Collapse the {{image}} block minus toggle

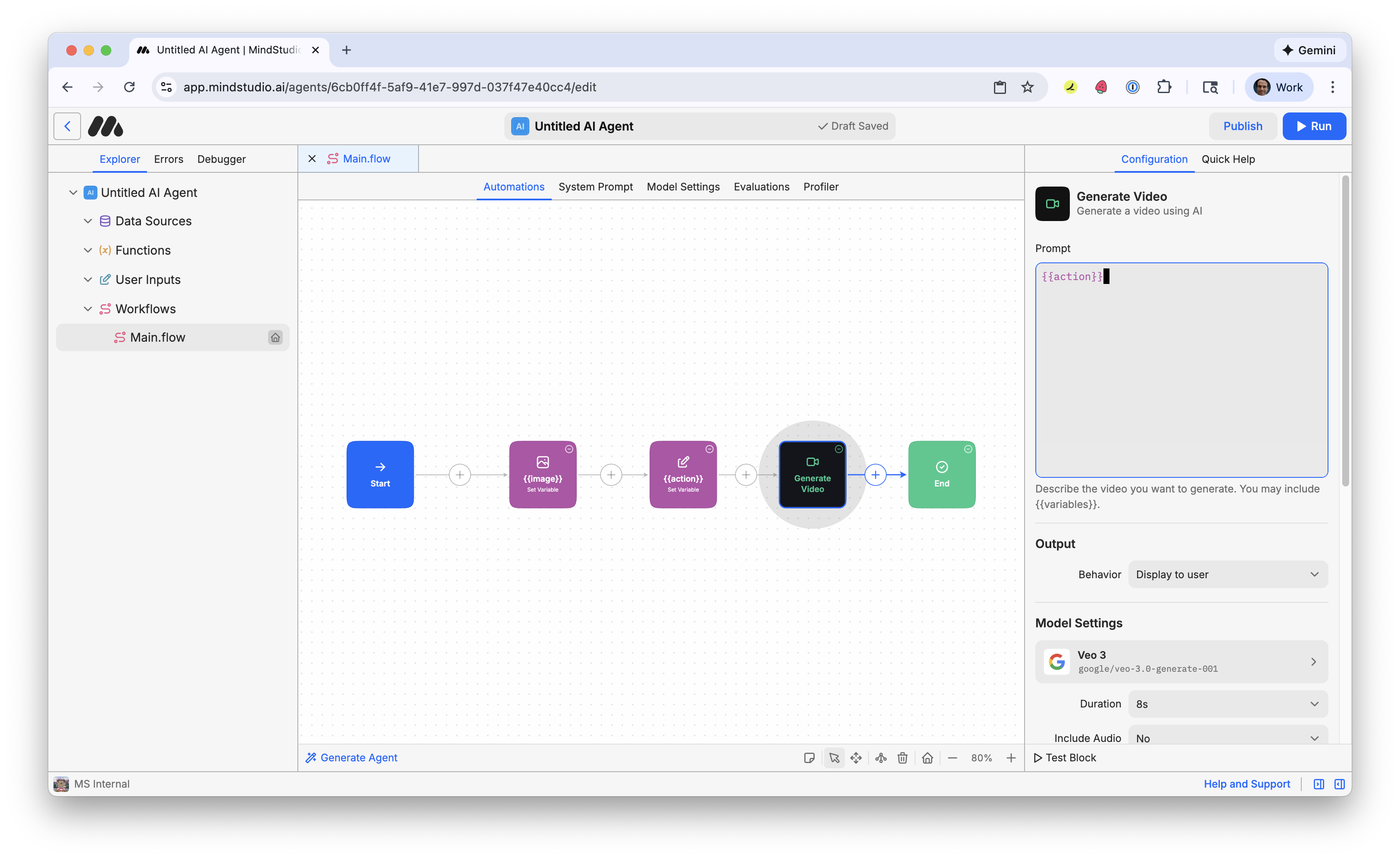coord(569,449)
